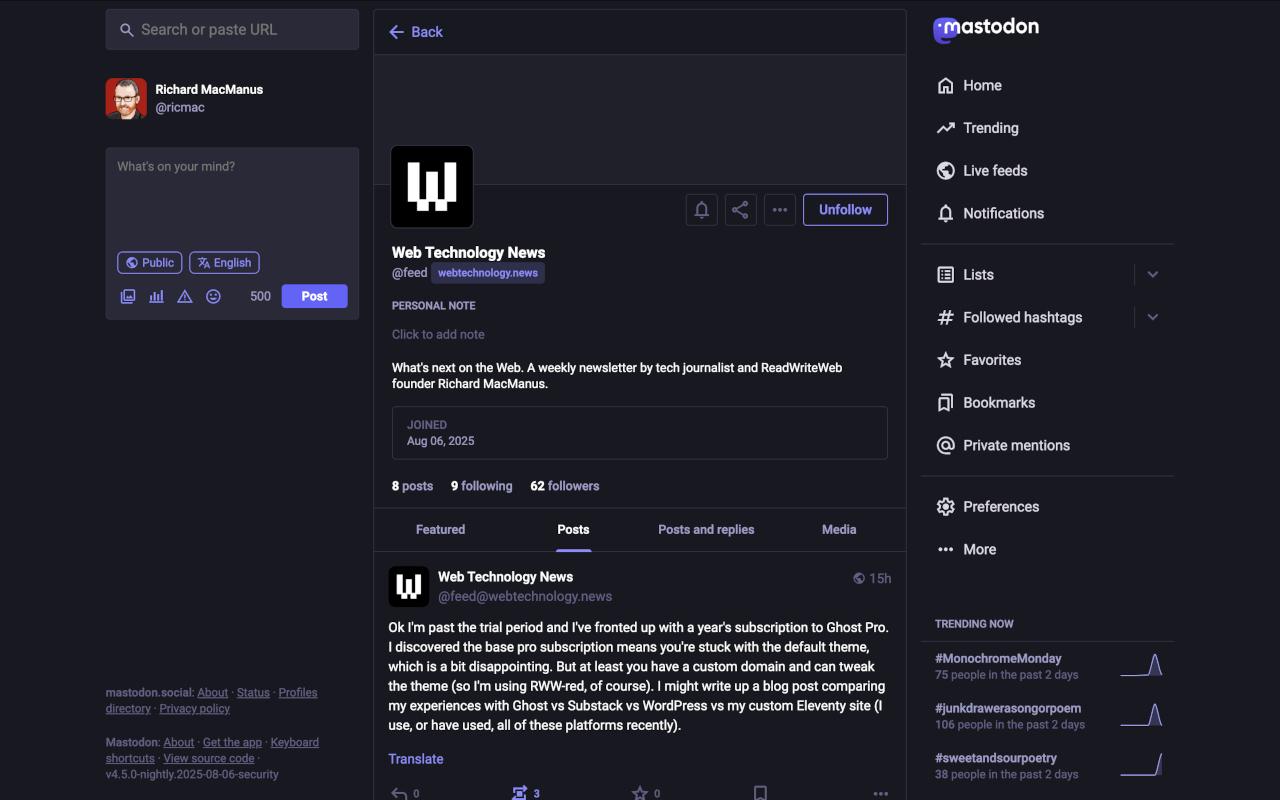Click in the search or paste URL field

pos(232,30)
